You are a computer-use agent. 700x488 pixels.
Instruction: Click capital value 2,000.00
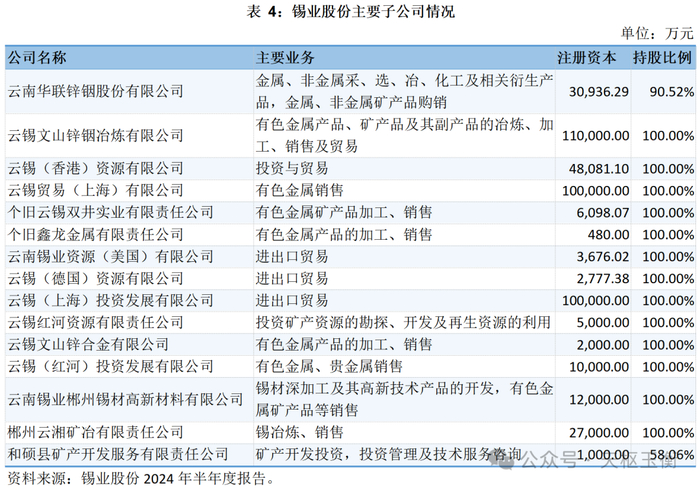(603, 345)
